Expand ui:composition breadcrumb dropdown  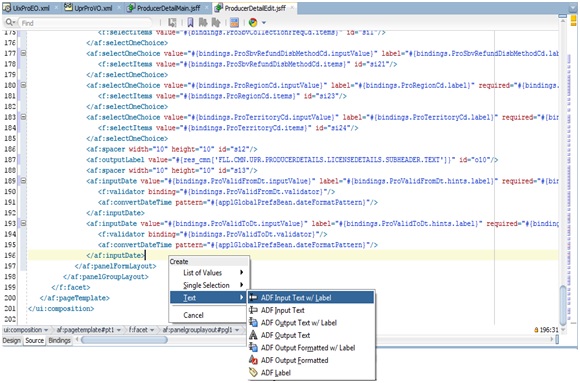point(46,330)
